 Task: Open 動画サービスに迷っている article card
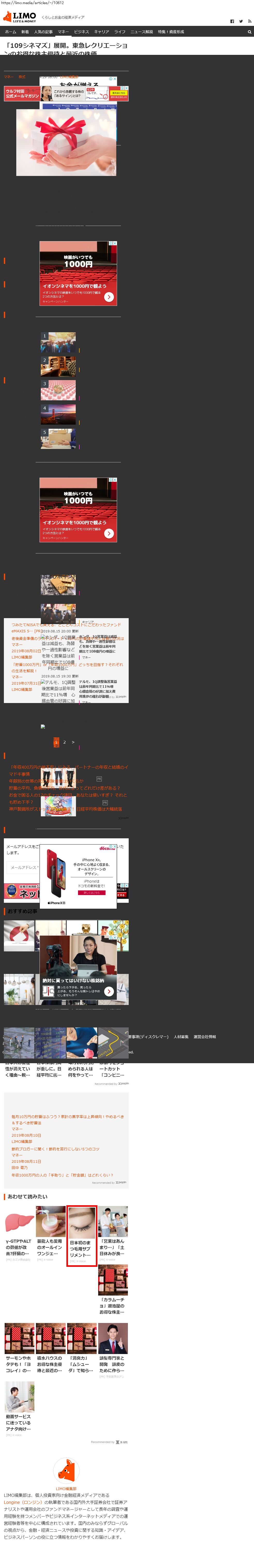click(x=19, y=1409)
